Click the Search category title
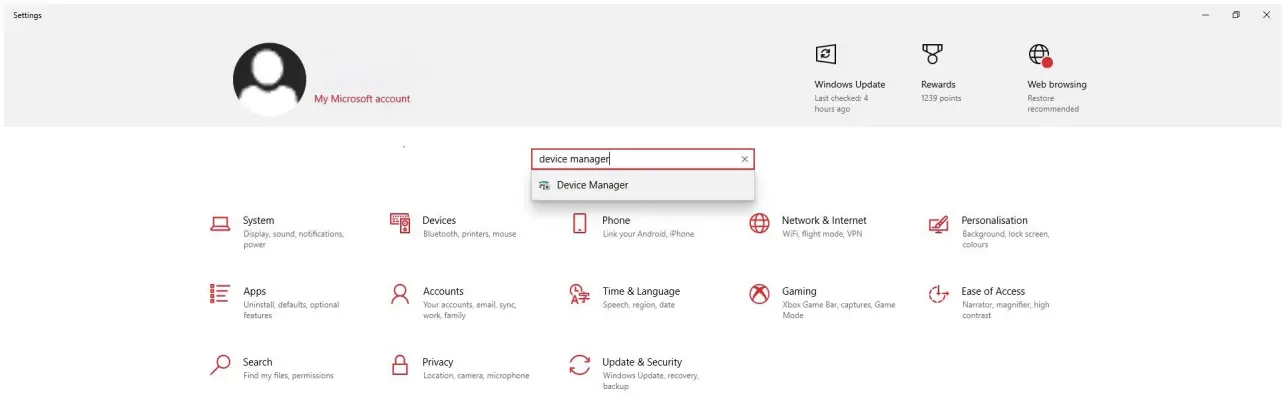Image resolution: width=1285 pixels, height=401 pixels. point(258,363)
